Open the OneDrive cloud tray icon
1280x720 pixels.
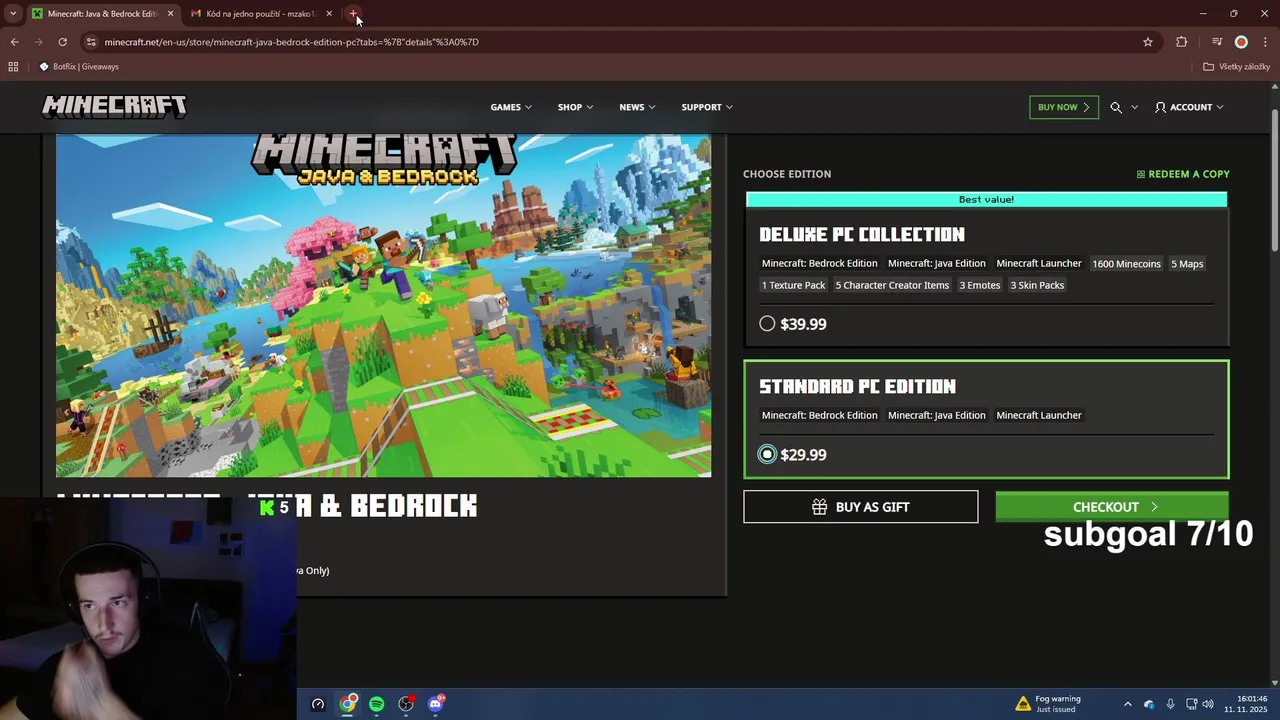pyautogui.click(x=1149, y=704)
